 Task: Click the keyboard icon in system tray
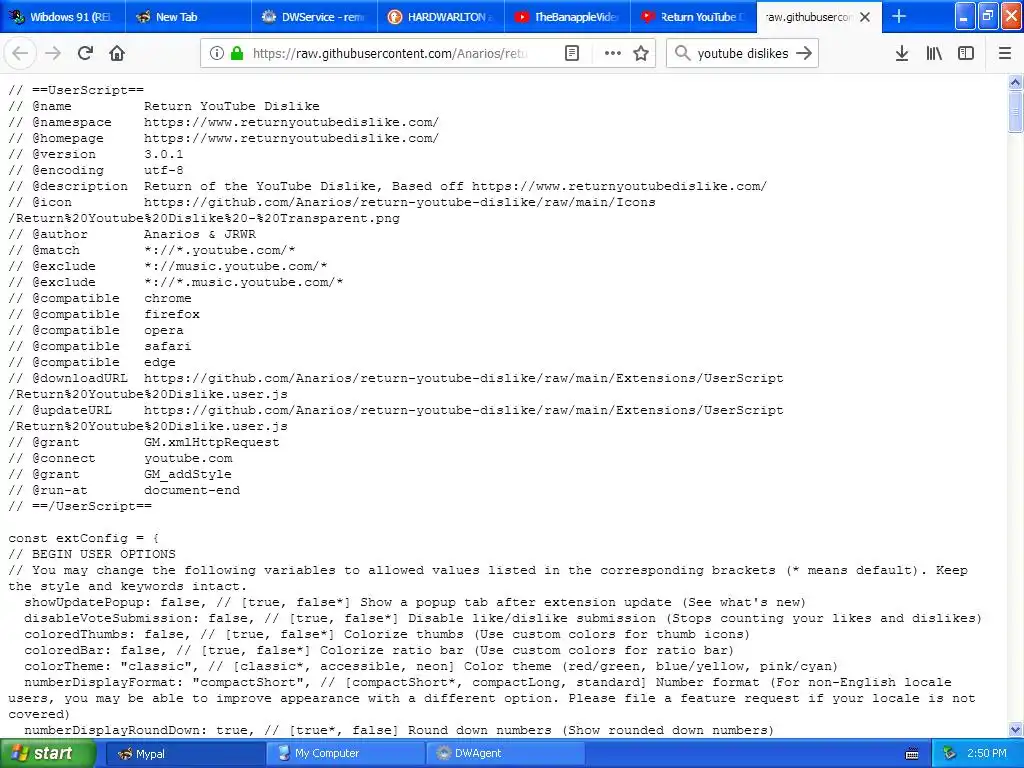[912, 754]
